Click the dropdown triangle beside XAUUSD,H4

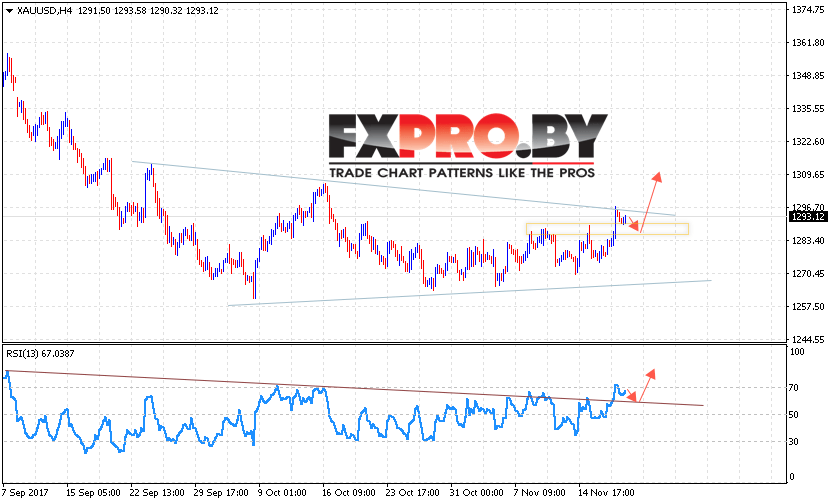point(9,11)
